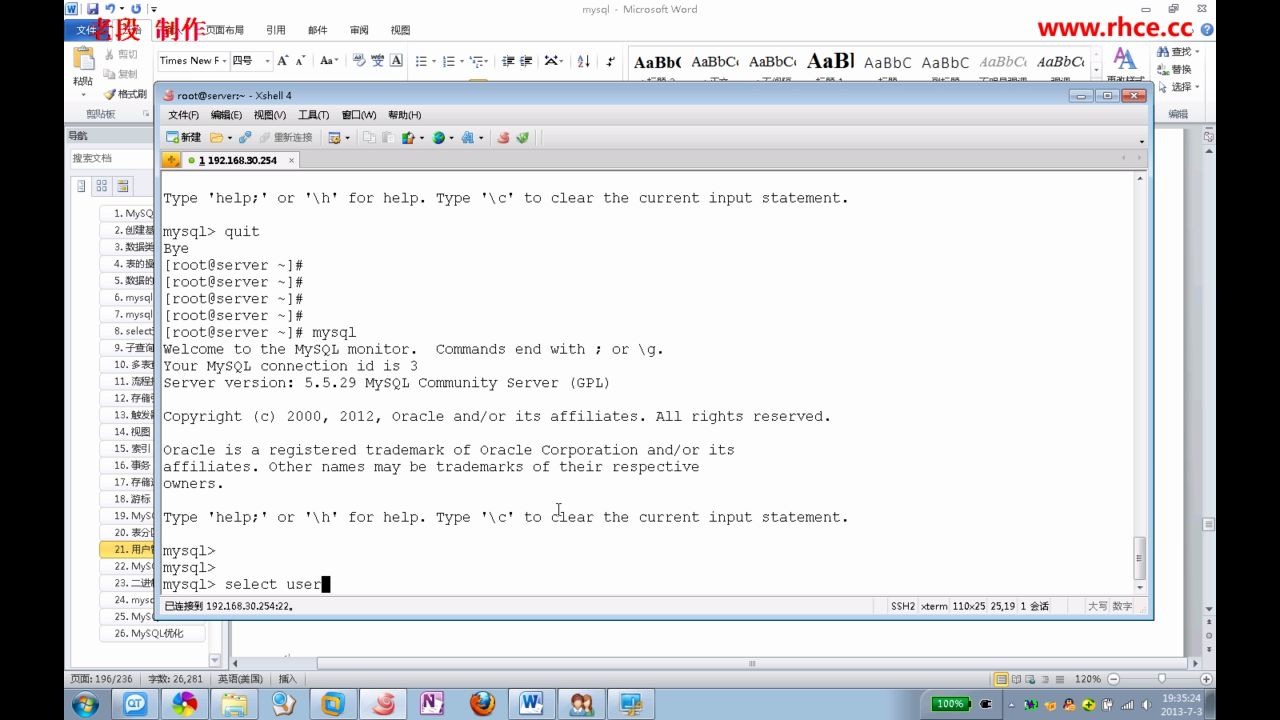Click the 搜索文档 search box in navigation pane

click(110, 158)
